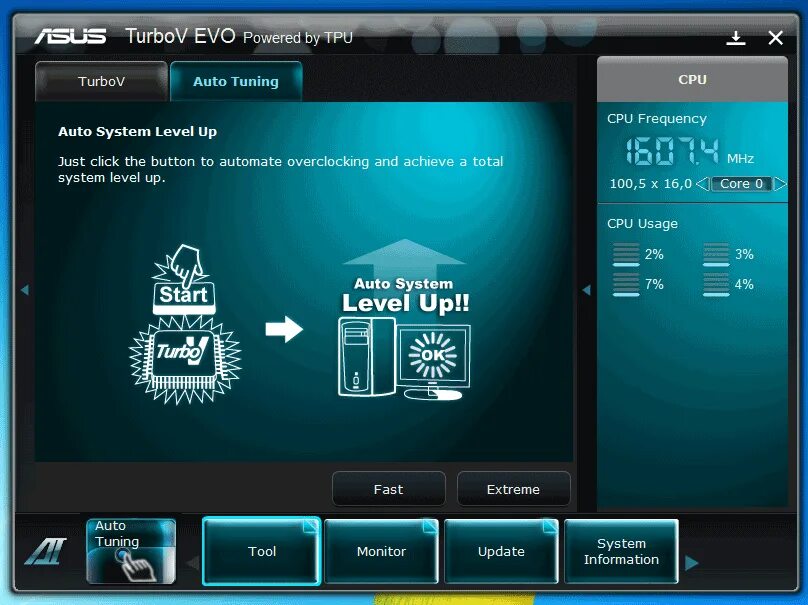Click the Core 0 selector field
This screenshot has width=808, height=605.
pyautogui.click(x=742, y=183)
